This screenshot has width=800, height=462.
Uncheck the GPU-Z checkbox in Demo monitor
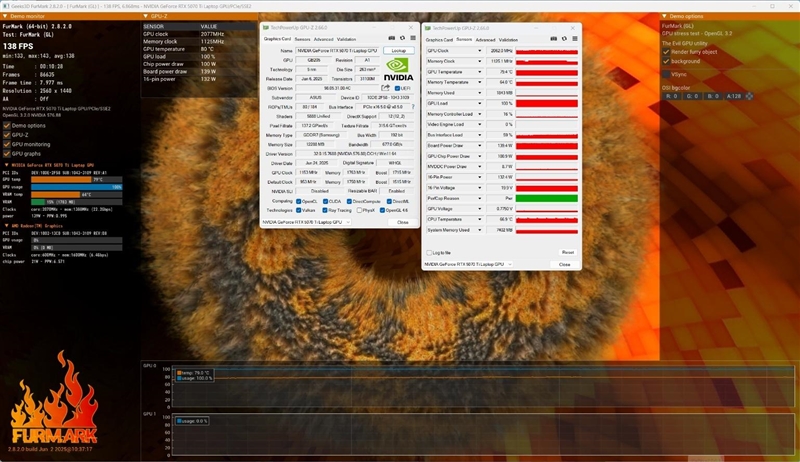pos(7,135)
